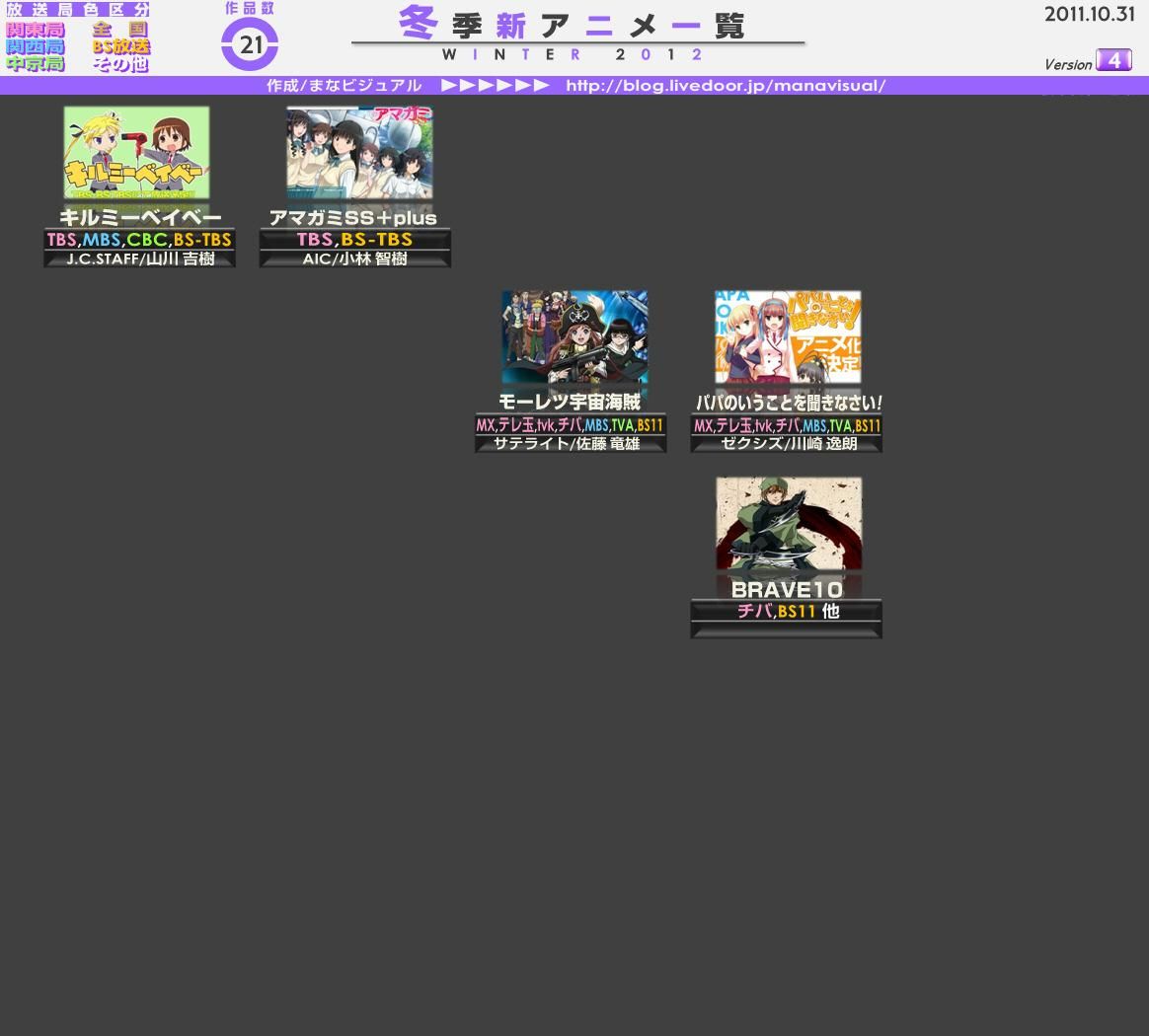Click the J.C.STAFF/山川 吉樹 credit
1149x1036 pixels.
tap(140, 259)
